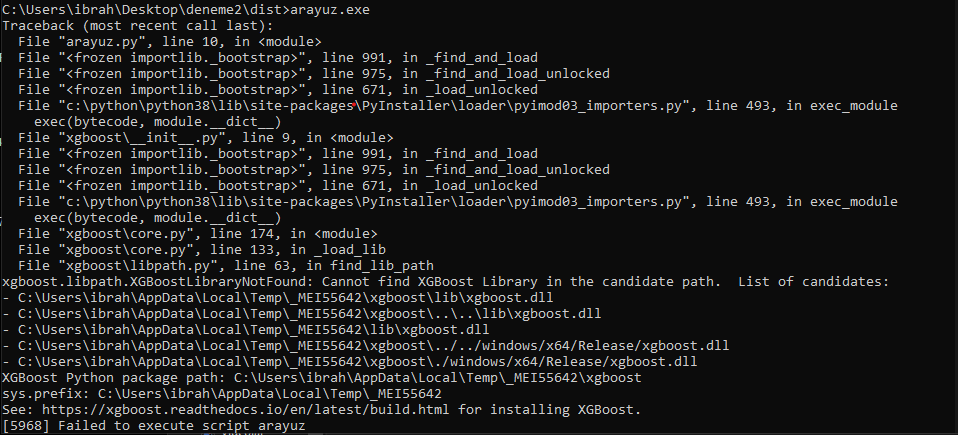Click the xgboost\core.py line 174 entry
This screenshot has height=435, width=958.
tap(198, 233)
